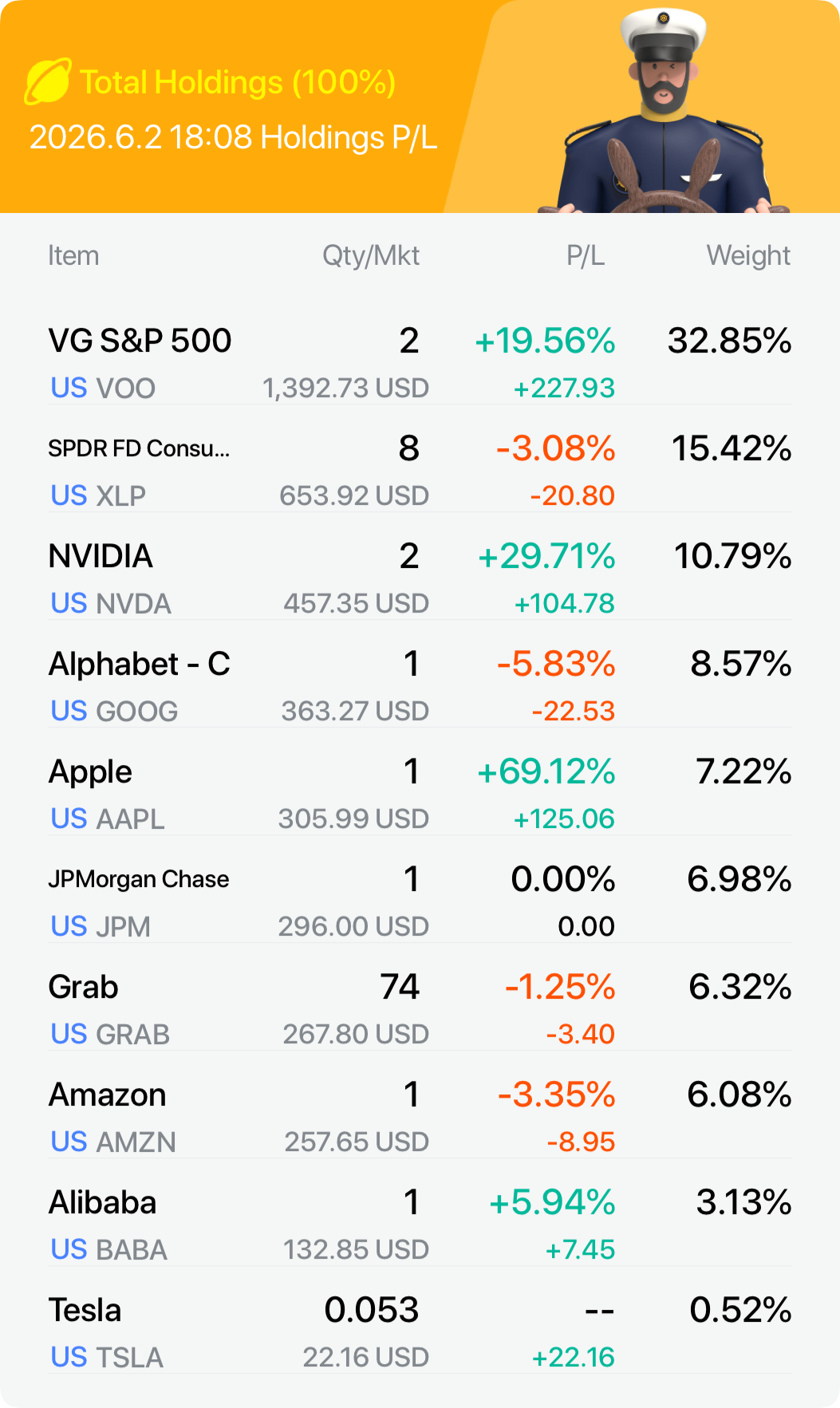Viewport: 840px width, 1408px height.
Task: Click the Qty/Mkt column header
Action: pyautogui.click(x=371, y=256)
